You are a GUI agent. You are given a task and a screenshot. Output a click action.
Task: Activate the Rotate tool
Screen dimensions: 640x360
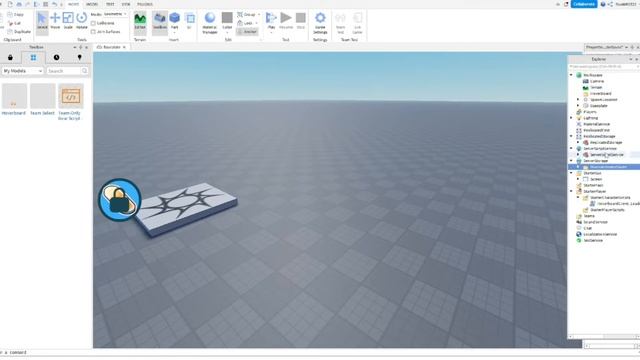pos(82,20)
